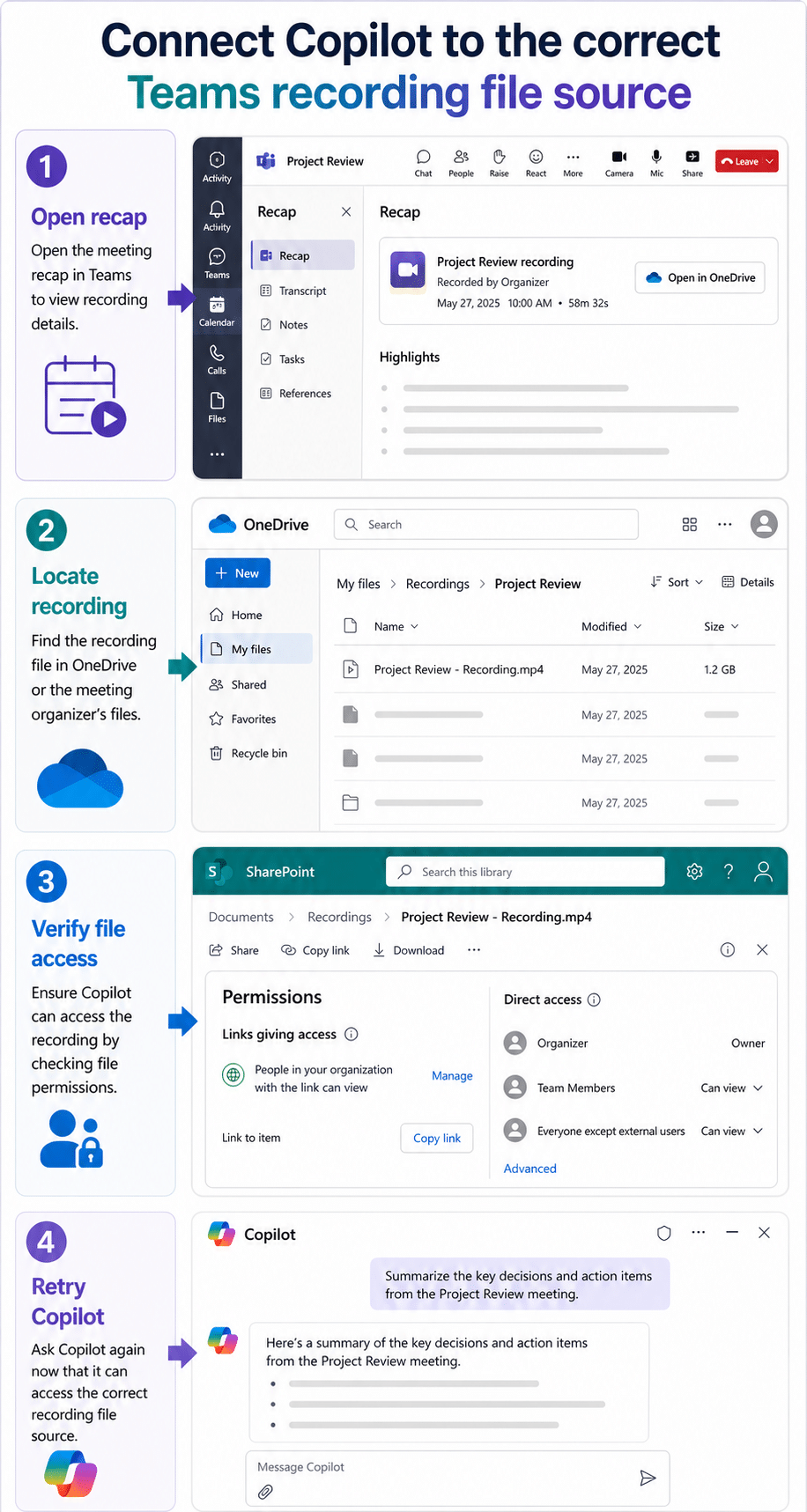
Task: Click the OneDrive search field
Action: point(485,524)
